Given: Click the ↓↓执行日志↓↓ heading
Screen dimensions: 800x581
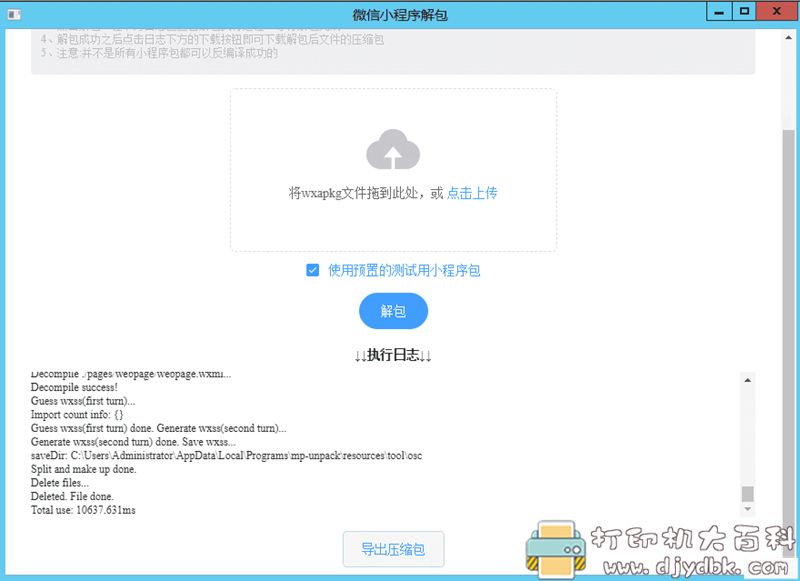Looking at the screenshot, I should point(393,355).
